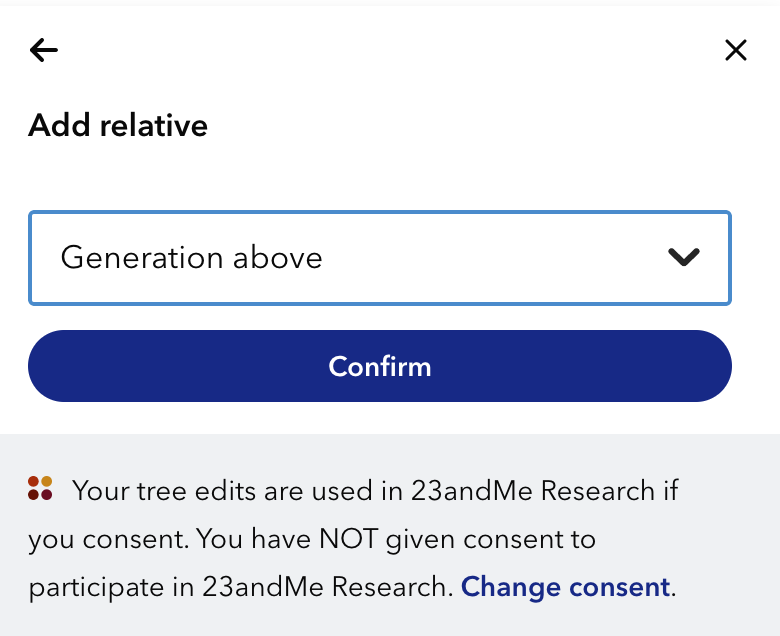Click the word NOT in consent notice

click(349, 539)
